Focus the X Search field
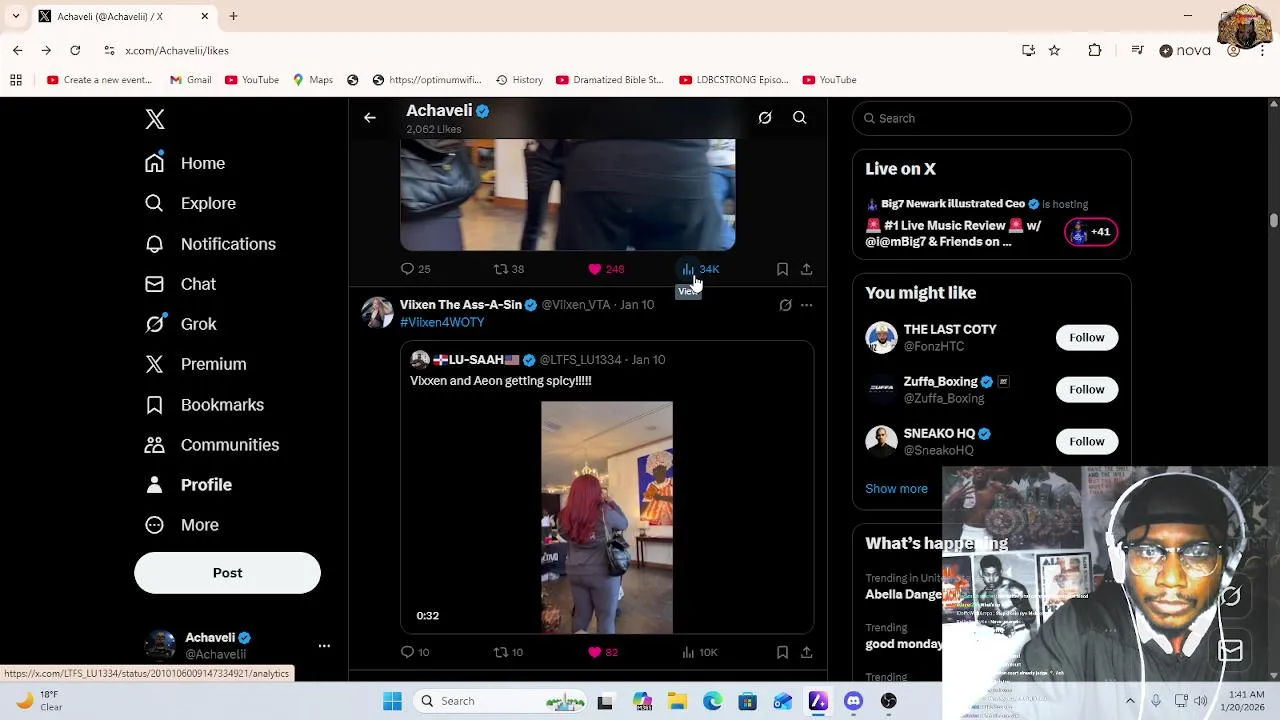The width and height of the screenshot is (1280, 720). coord(992,118)
